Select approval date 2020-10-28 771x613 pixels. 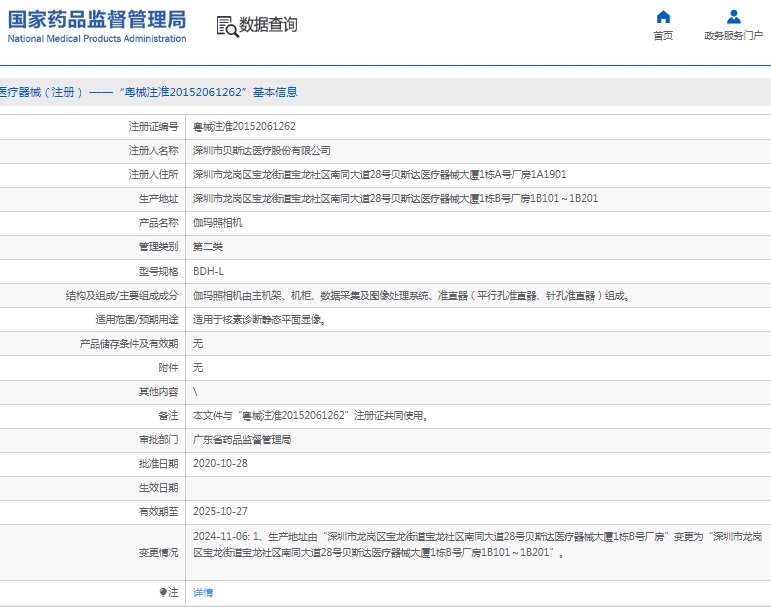point(220,464)
